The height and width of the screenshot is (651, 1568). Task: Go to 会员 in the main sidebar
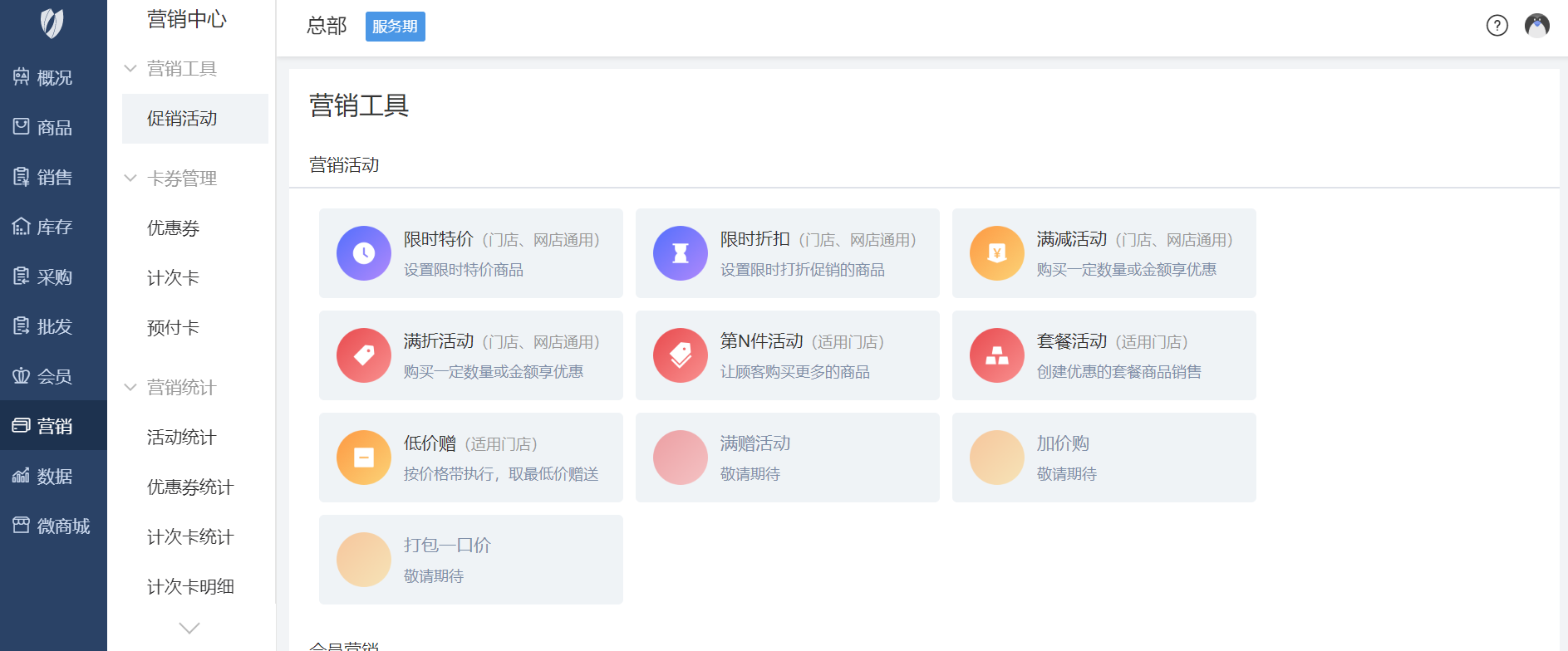[x=53, y=376]
